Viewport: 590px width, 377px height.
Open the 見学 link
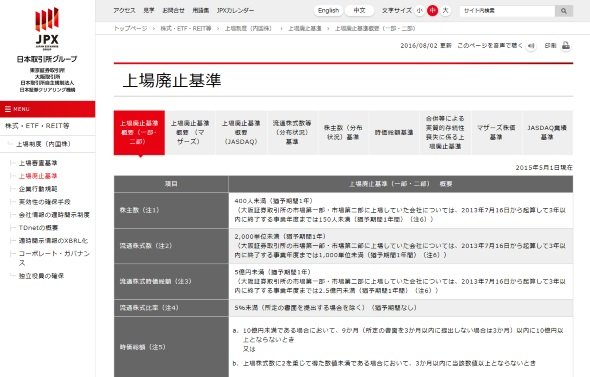[x=149, y=11]
